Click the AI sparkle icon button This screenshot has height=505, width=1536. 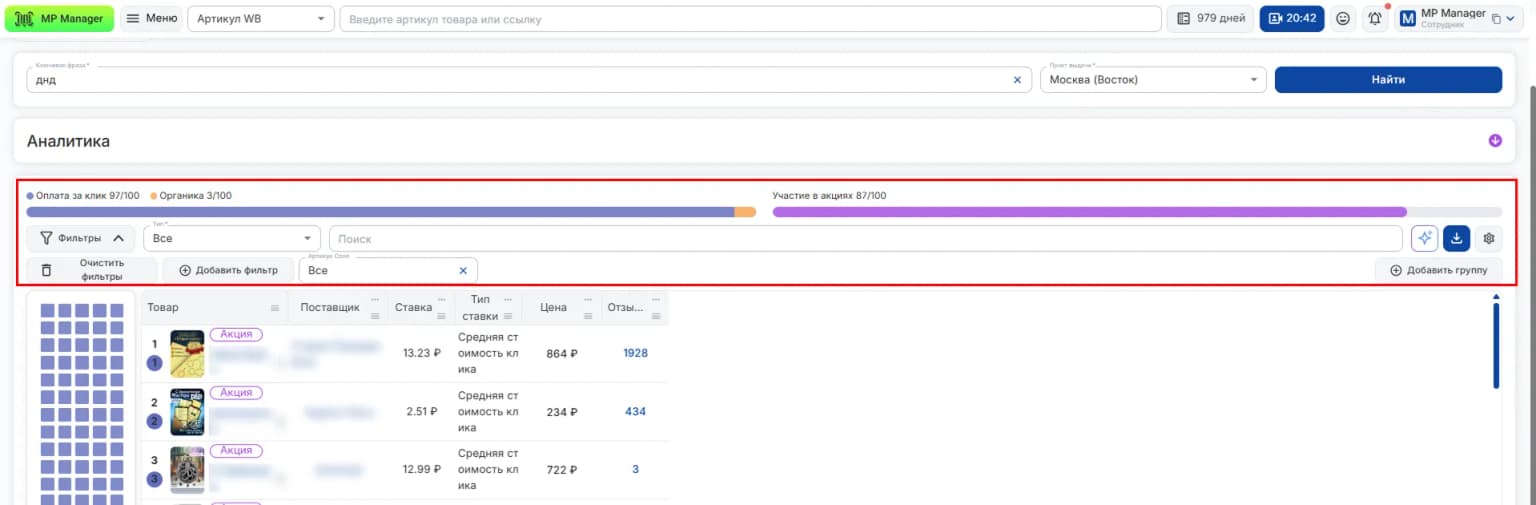click(1424, 238)
